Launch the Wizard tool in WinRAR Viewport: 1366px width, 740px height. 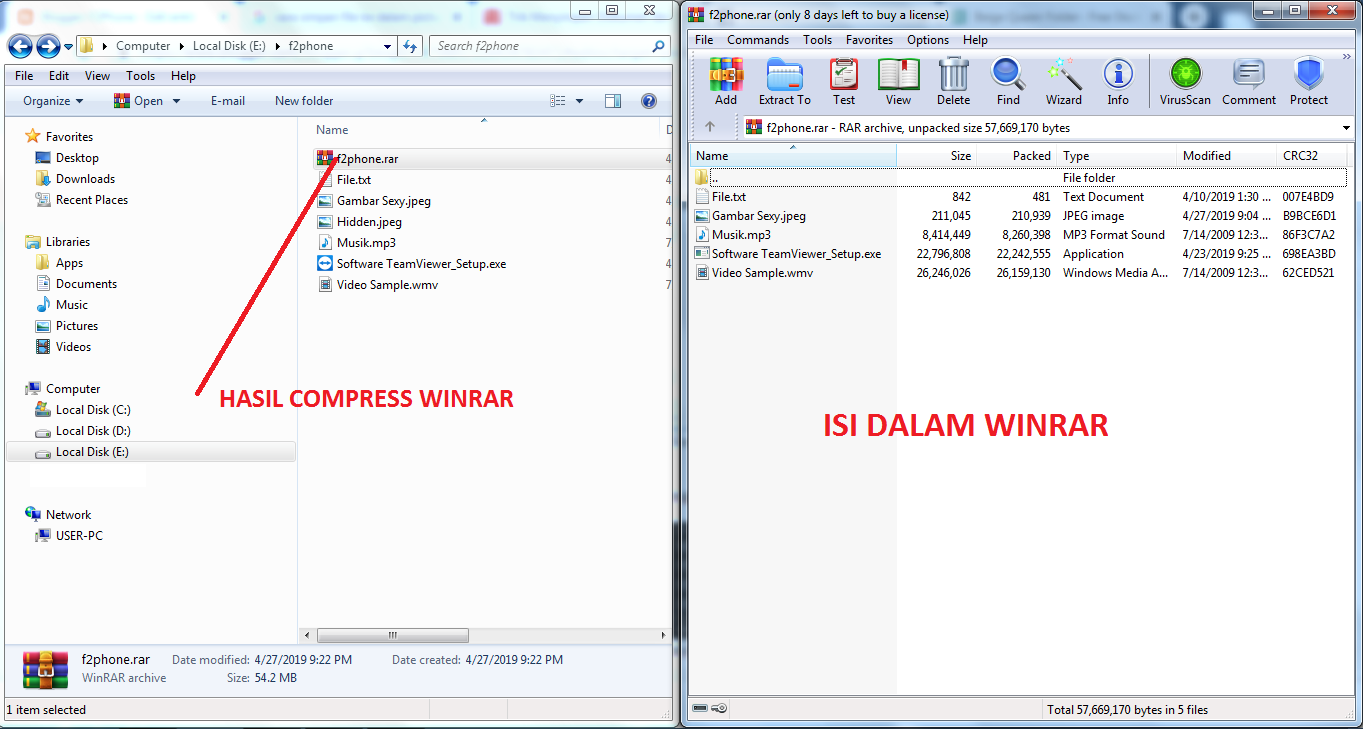[1064, 81]
